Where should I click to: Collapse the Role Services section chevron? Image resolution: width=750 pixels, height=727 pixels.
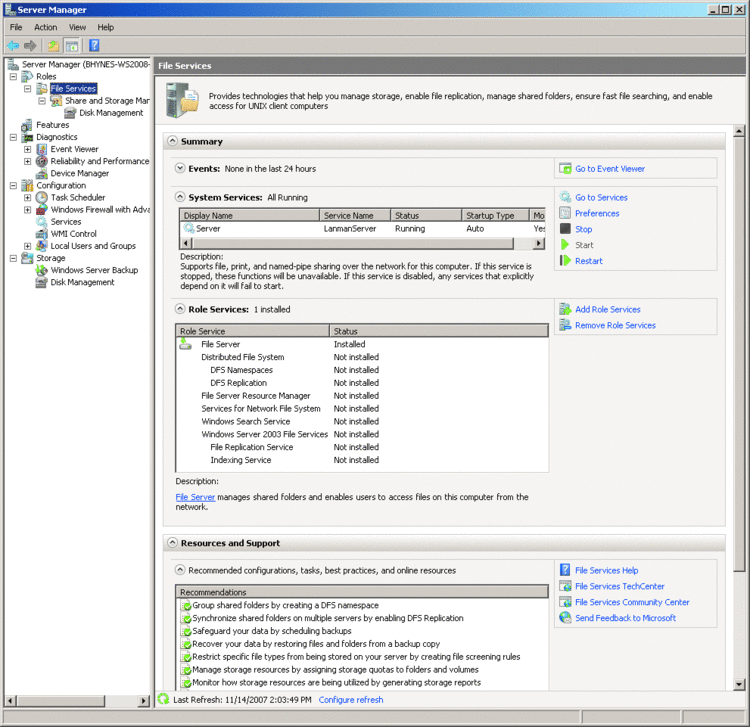coord(180,310)
